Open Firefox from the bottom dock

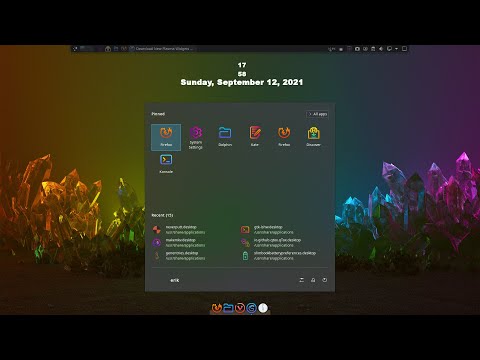click(x=217, y=308)
